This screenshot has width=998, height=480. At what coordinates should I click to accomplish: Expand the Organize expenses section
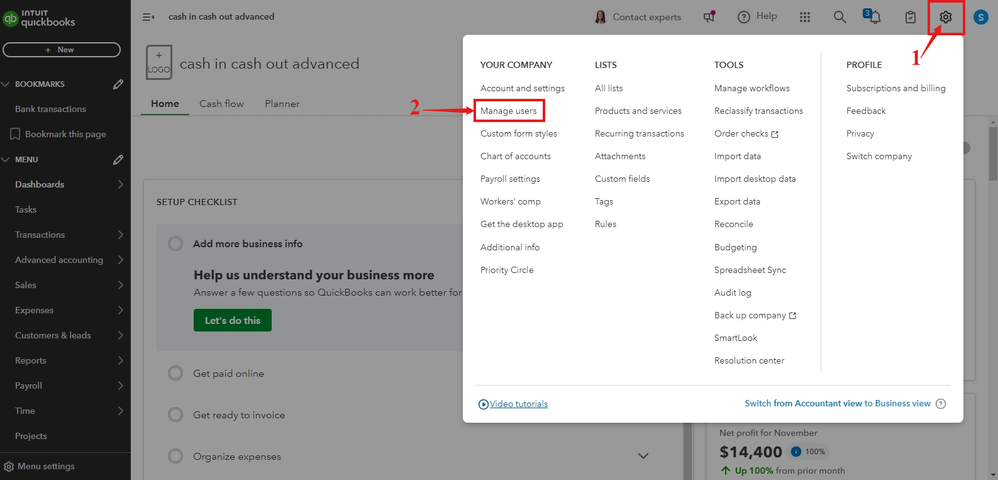[643, 457]
